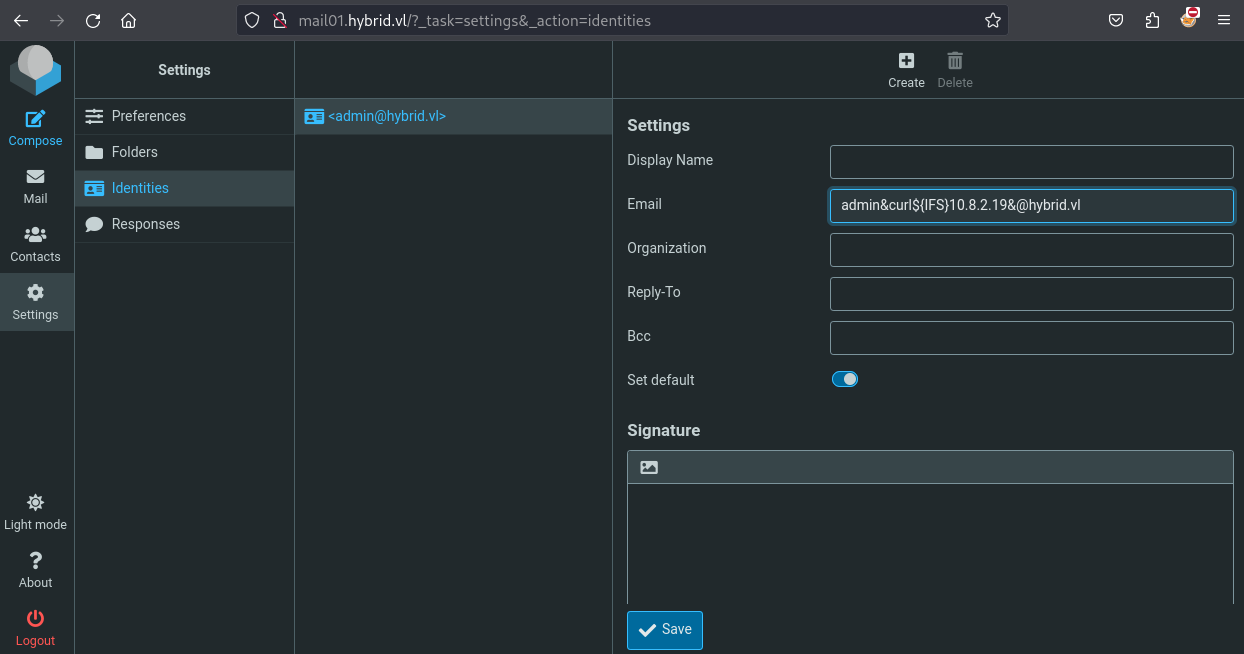Open Folders settings tab
The image size is (1244, 654).
click(x=184, y=152)
